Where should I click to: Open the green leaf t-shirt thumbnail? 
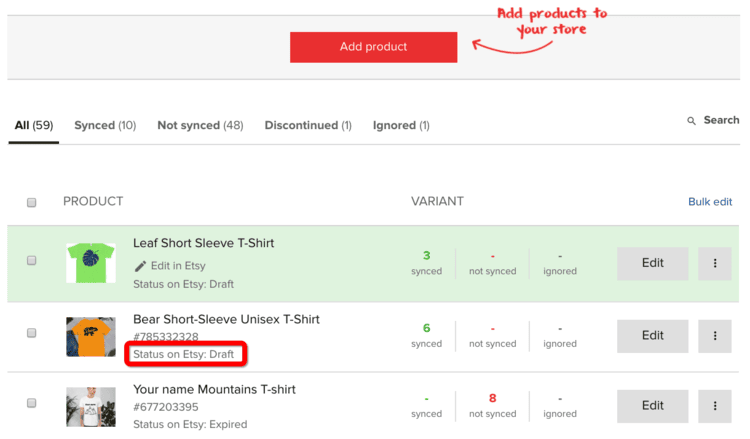[91, 263]
